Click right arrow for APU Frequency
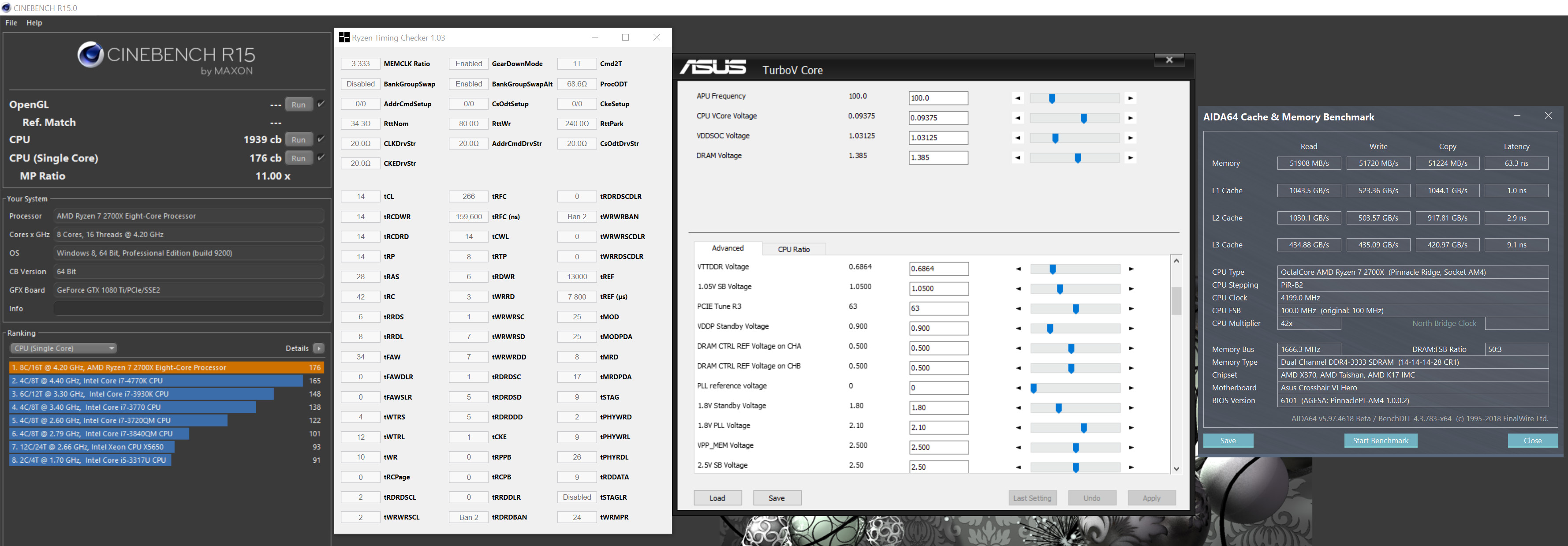1568x546 pixels. (x=1130, y=98)
